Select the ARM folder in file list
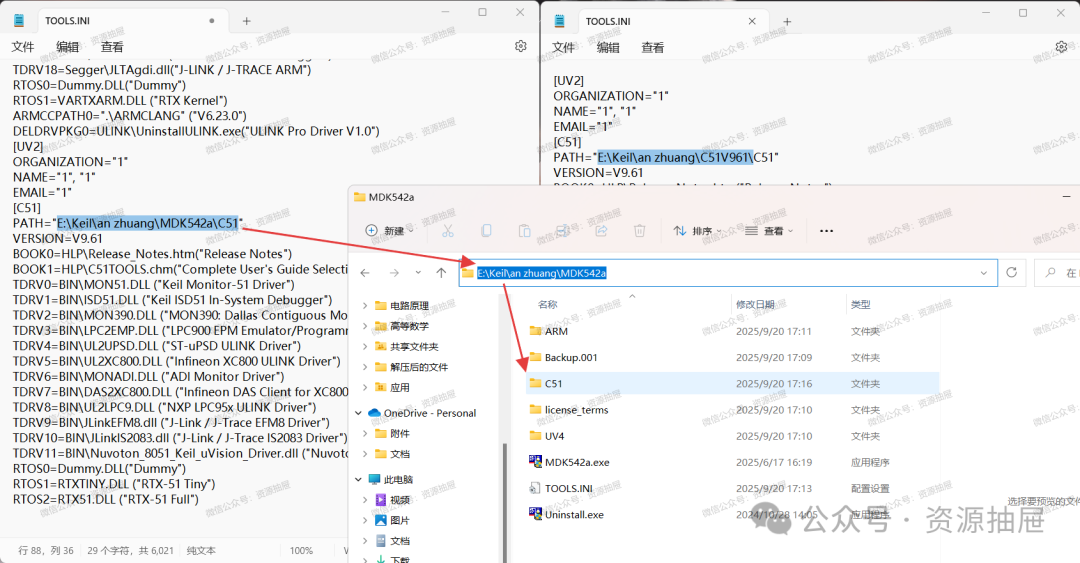Viewport: 1080px width, 563px height. 734,331
